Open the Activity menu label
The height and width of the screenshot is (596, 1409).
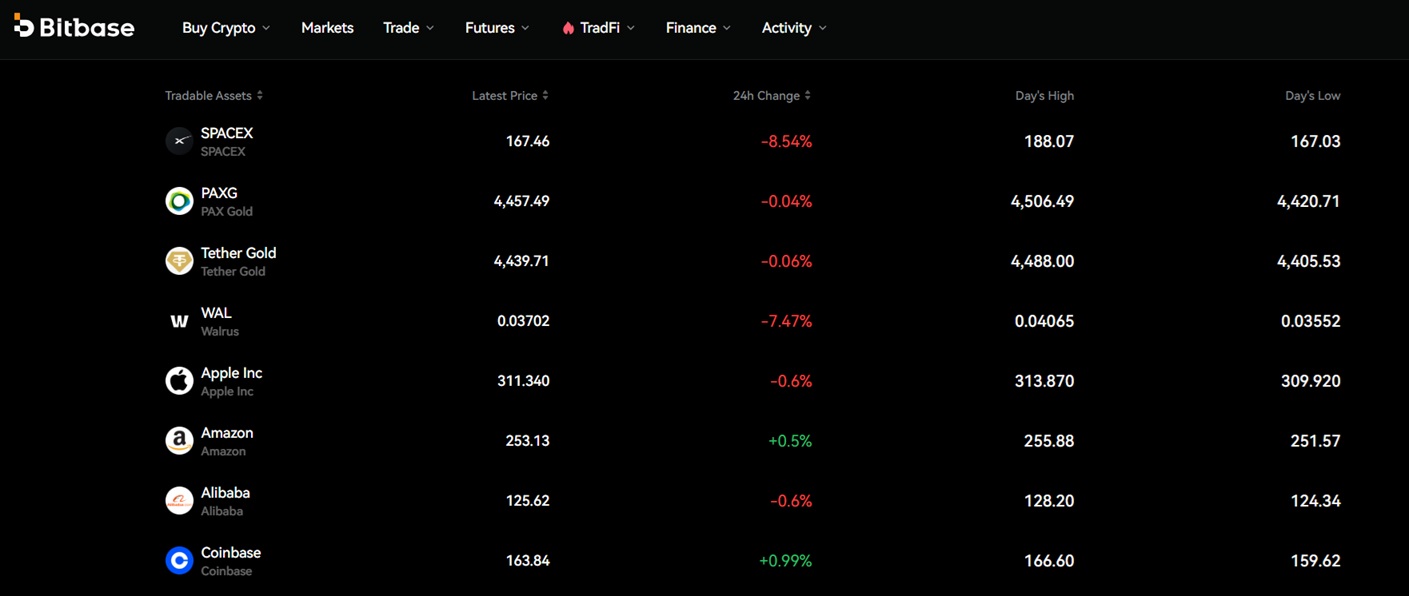point(787,28)
